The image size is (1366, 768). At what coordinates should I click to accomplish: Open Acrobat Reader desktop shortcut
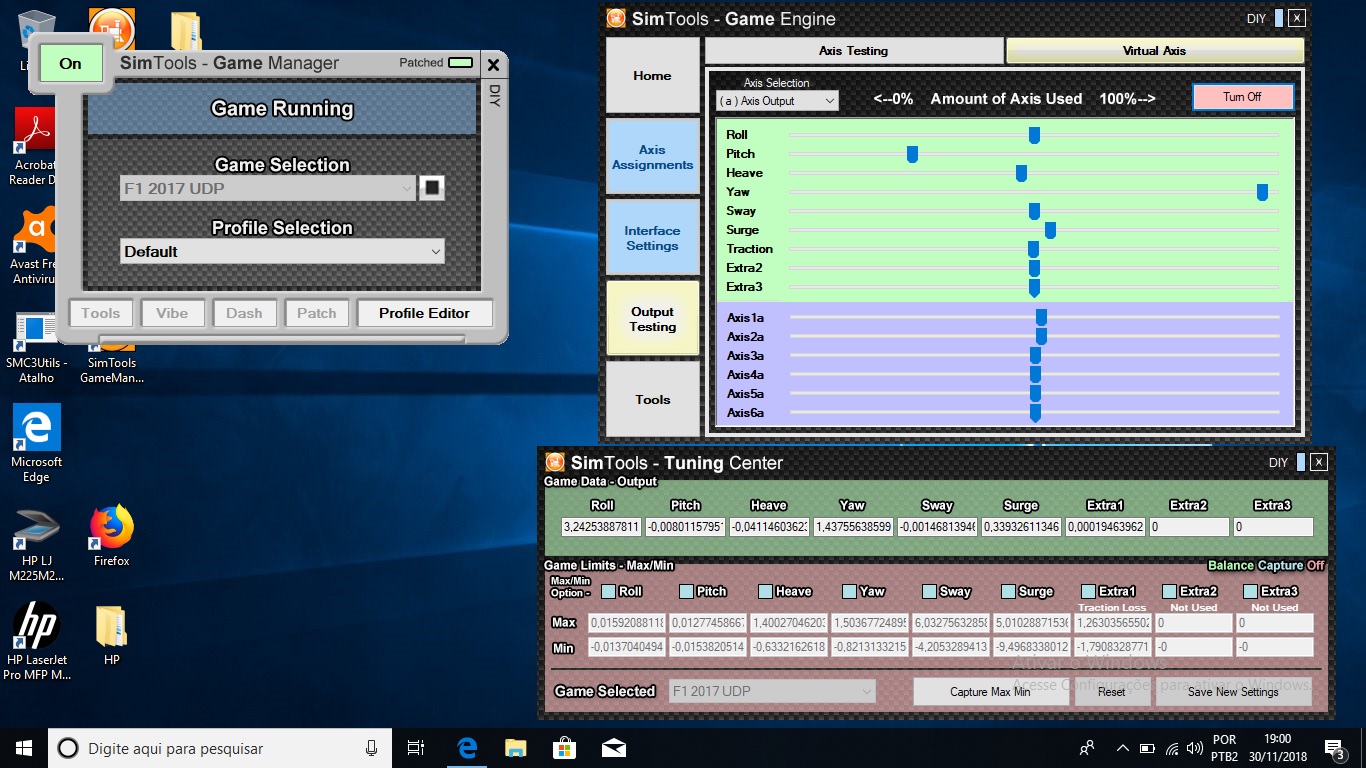35,146
